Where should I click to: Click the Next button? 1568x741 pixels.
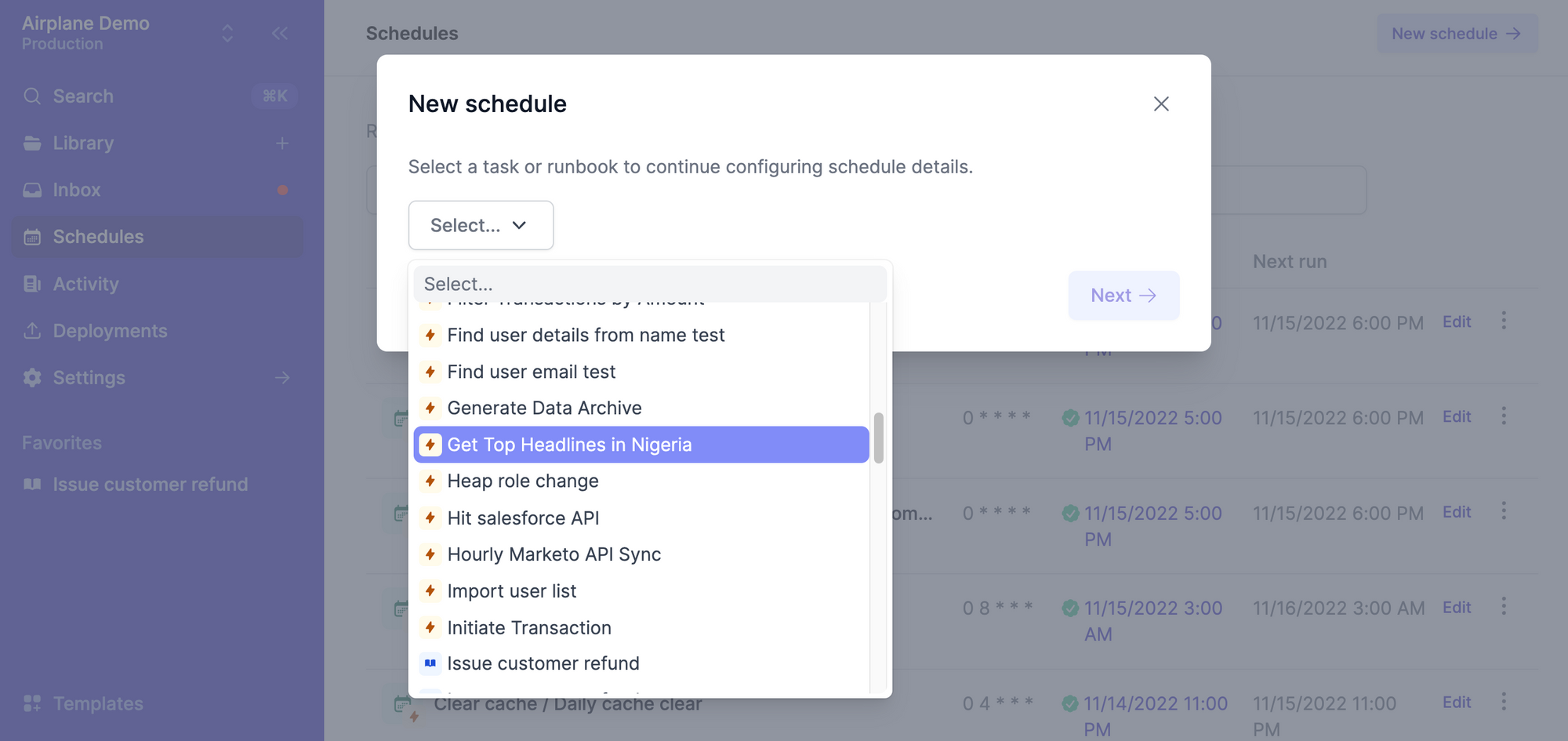coord(1123,296)
